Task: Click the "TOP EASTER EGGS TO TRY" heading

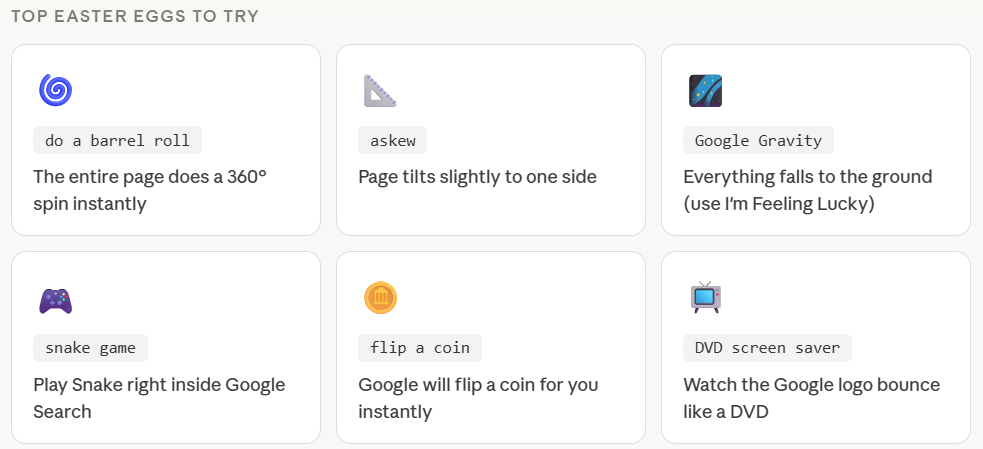Action: (135, 16)
